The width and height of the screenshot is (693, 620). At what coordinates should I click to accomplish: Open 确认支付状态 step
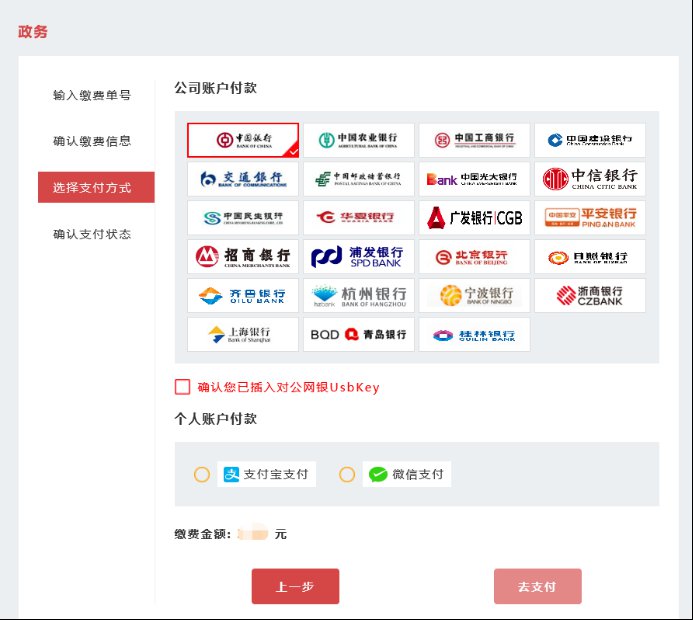(x=92, y=234)
